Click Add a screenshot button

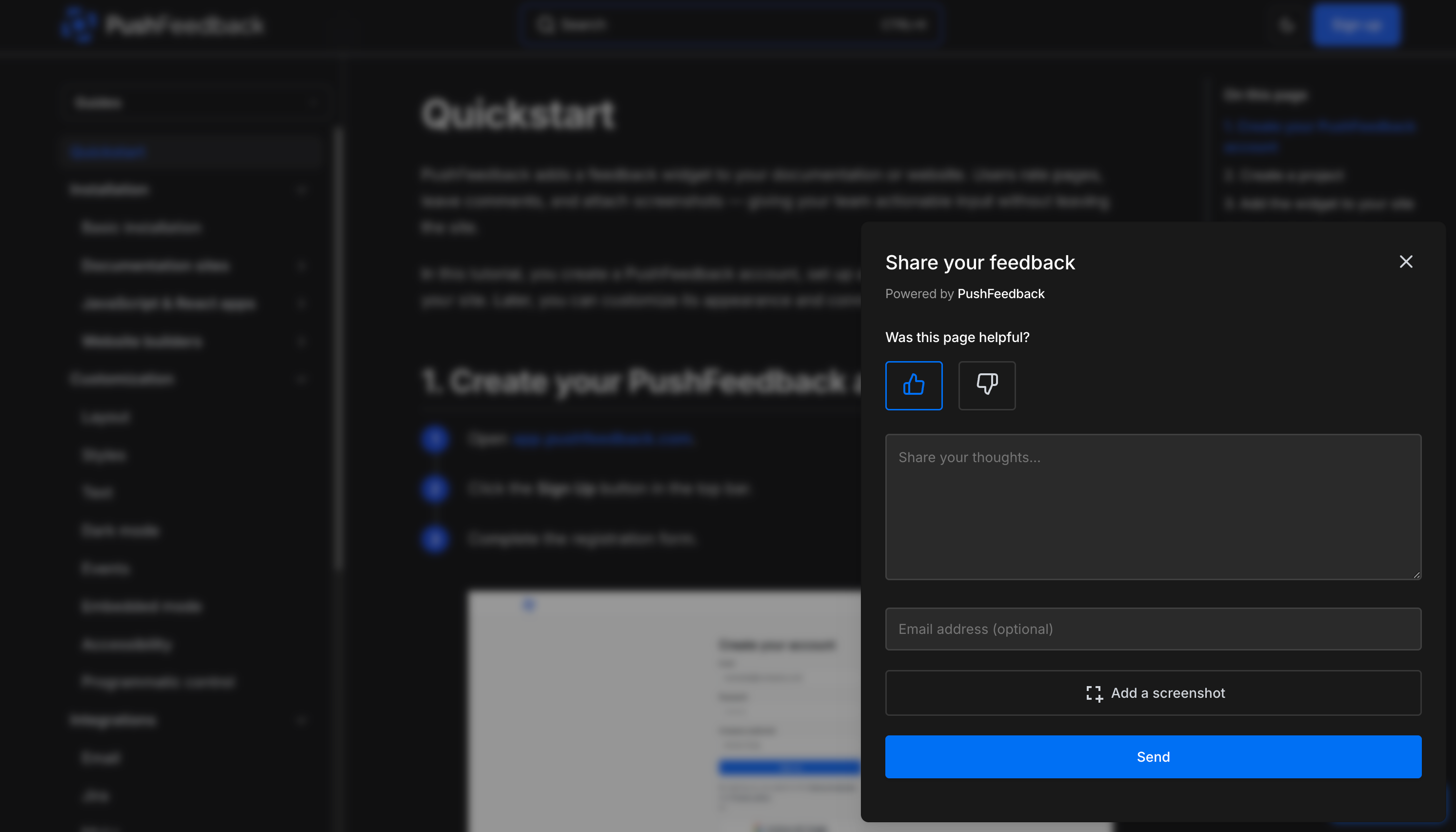1153,692
